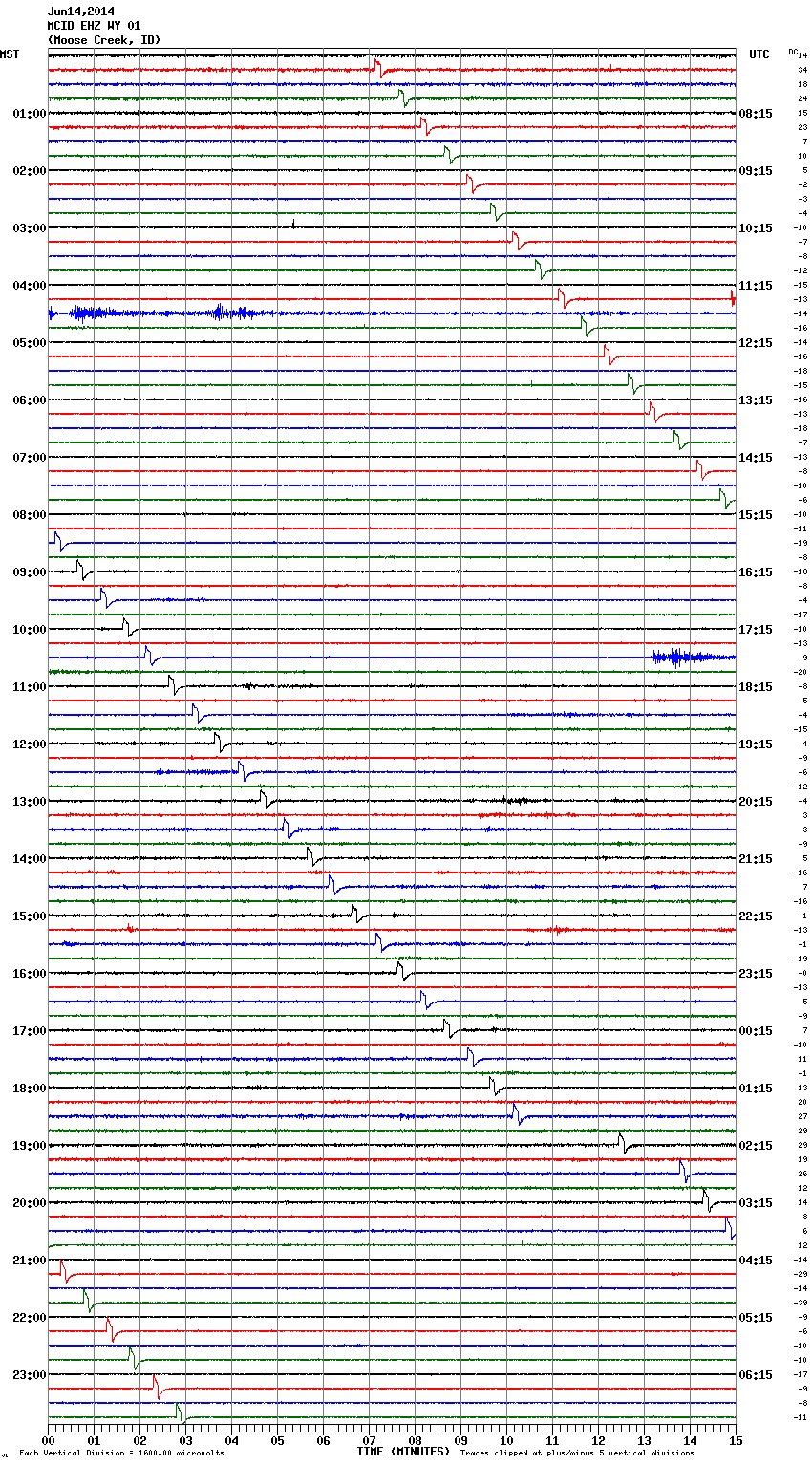Viewport: 812px width, 1466px height.
Task: Click the 04:15 UTC time label
Action: point(756,1261)
